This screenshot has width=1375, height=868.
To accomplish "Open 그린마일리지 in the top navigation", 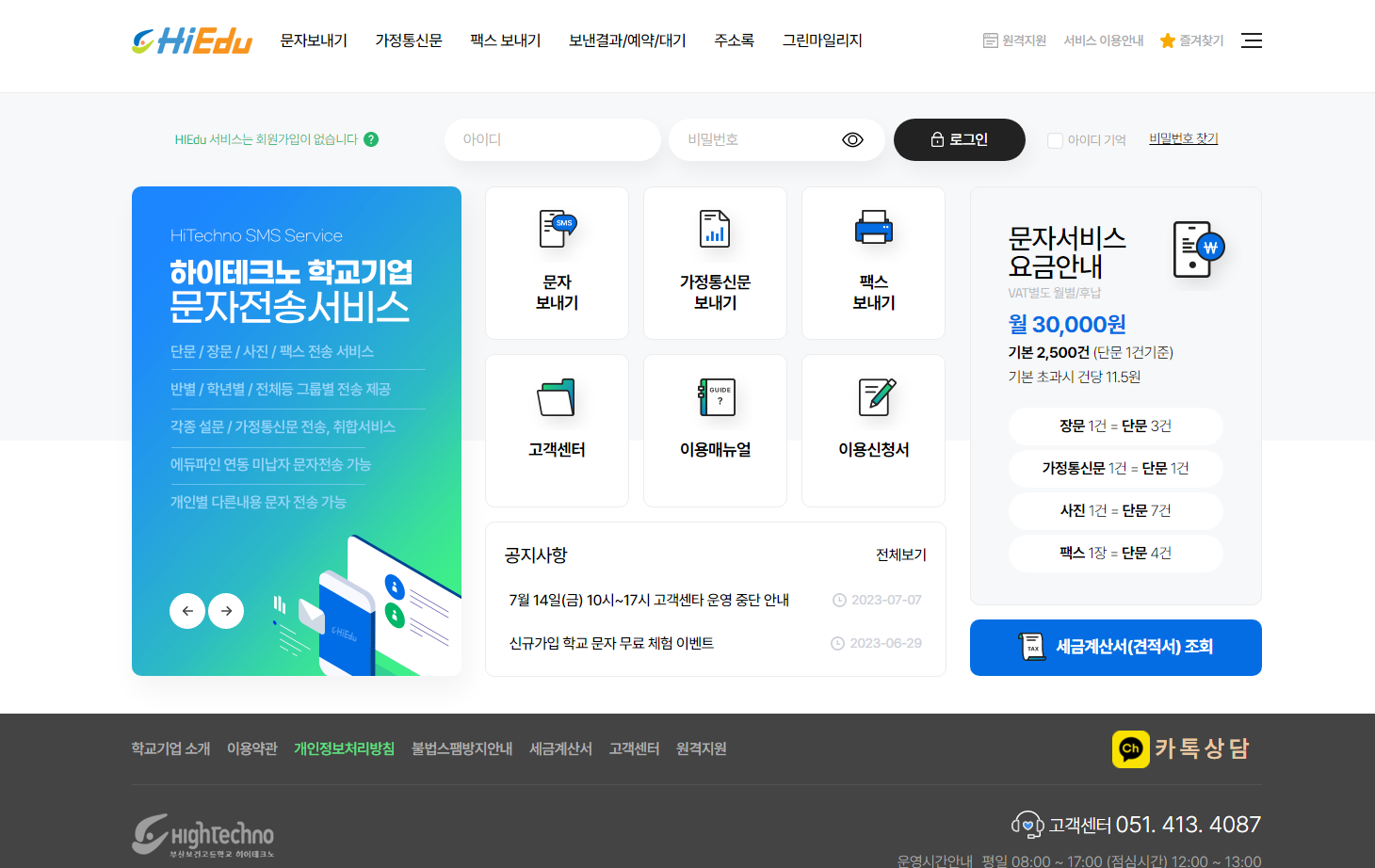I will (x=821, y=40).
